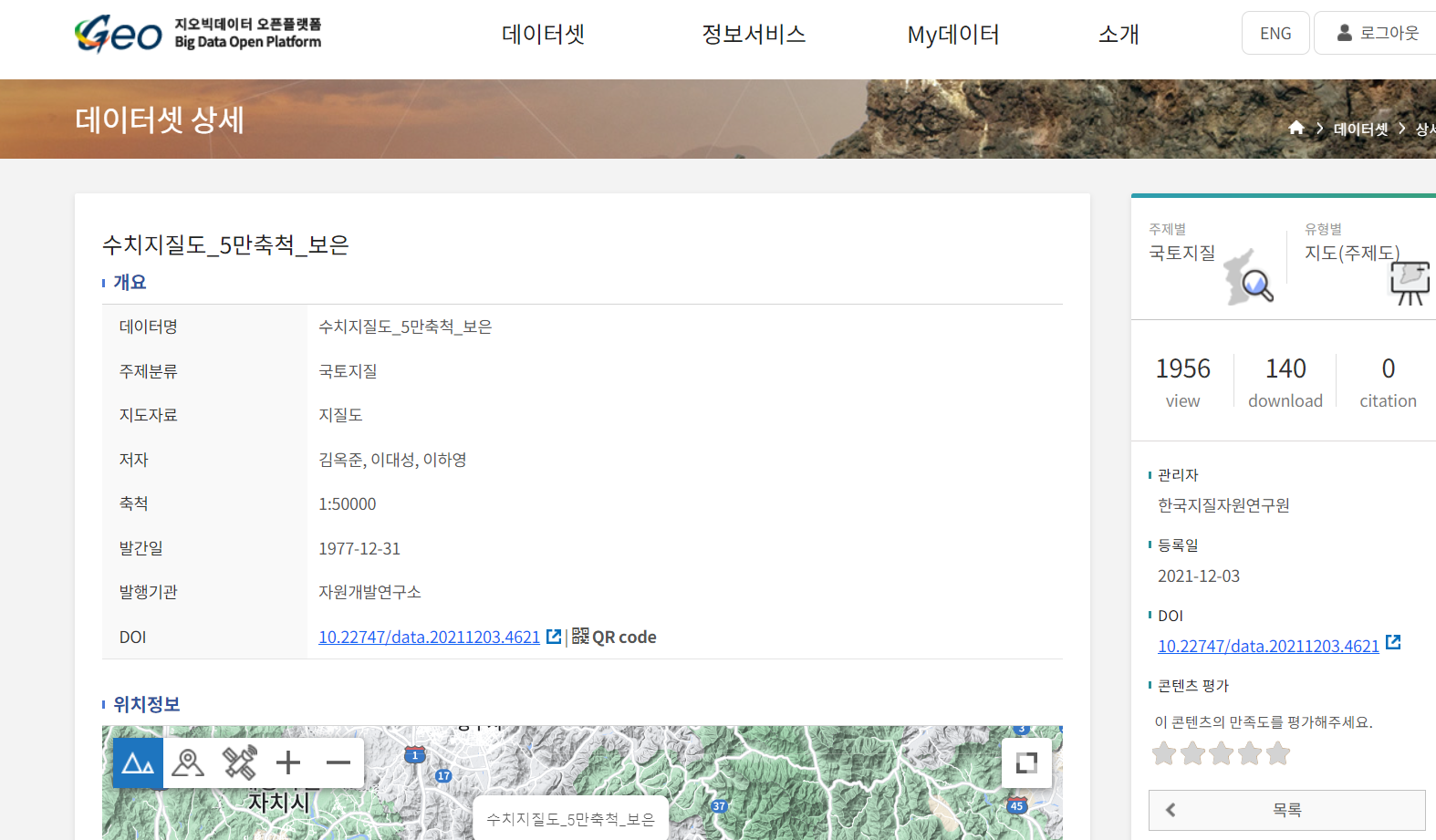Click route 45 marker on the map

(1016, 806)
